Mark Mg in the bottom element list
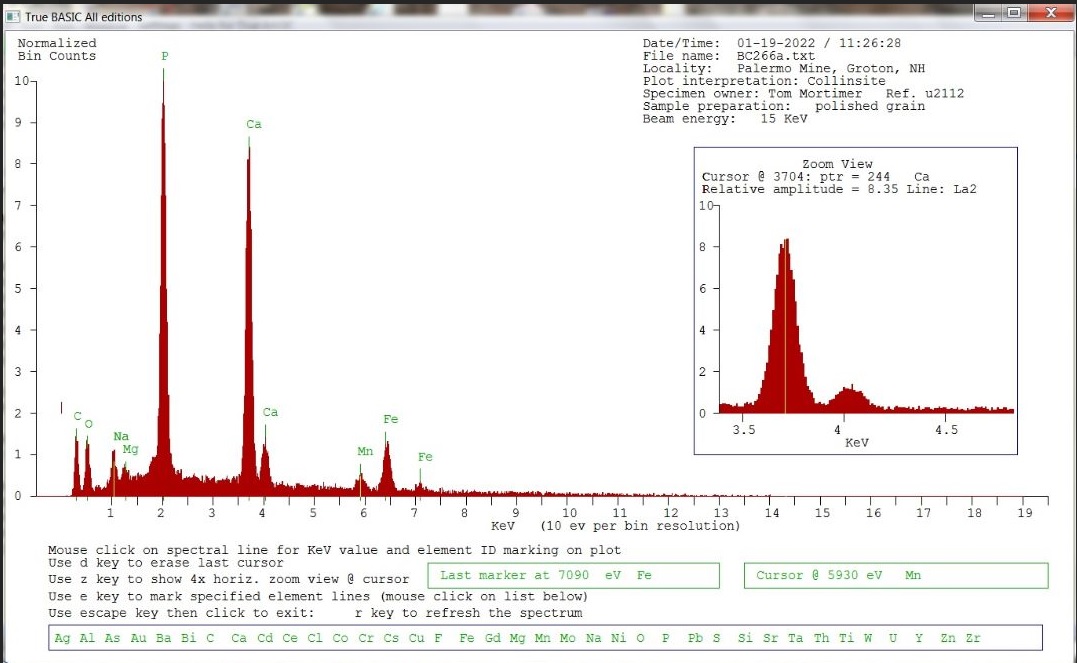Image resolution: width=1077 pixels, height=663 pixels. click(517, 638)
